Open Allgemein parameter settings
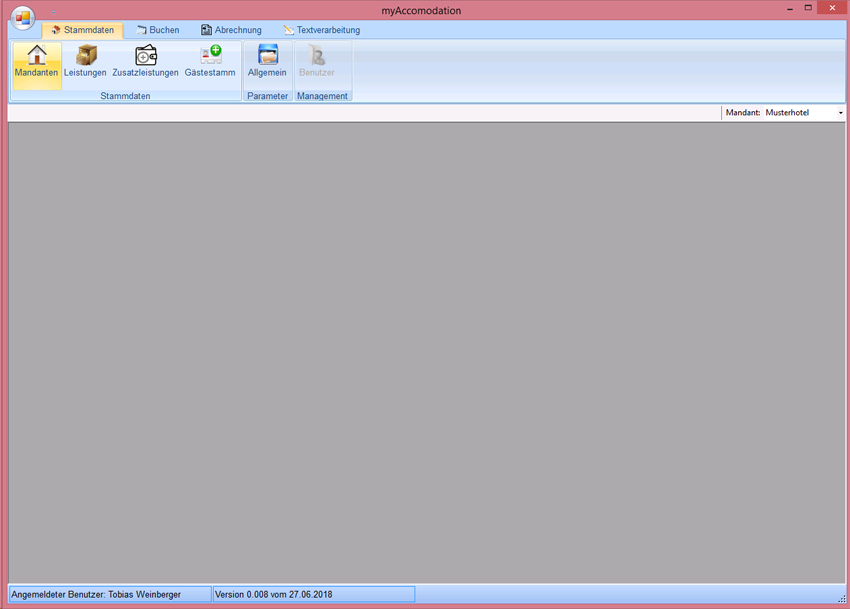Image resolution: width=850 pixels, height=609 pixels. tap(267, 62)
